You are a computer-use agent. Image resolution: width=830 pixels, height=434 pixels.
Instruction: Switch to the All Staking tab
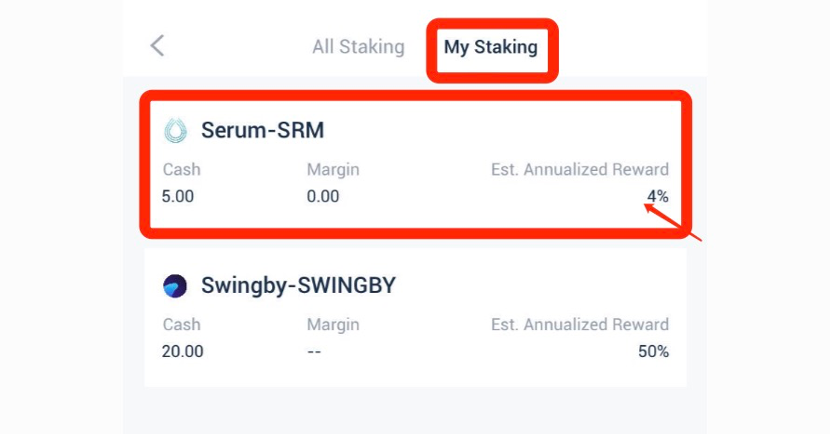pyautogui.click(x=358, y=47)
